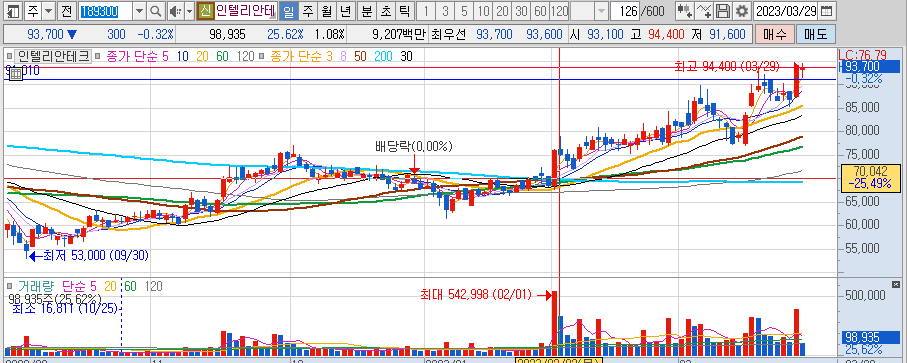Click the 최대 542,998 (02/01) volume label
Screen dimensions: 907x363
tap(475, 295)
